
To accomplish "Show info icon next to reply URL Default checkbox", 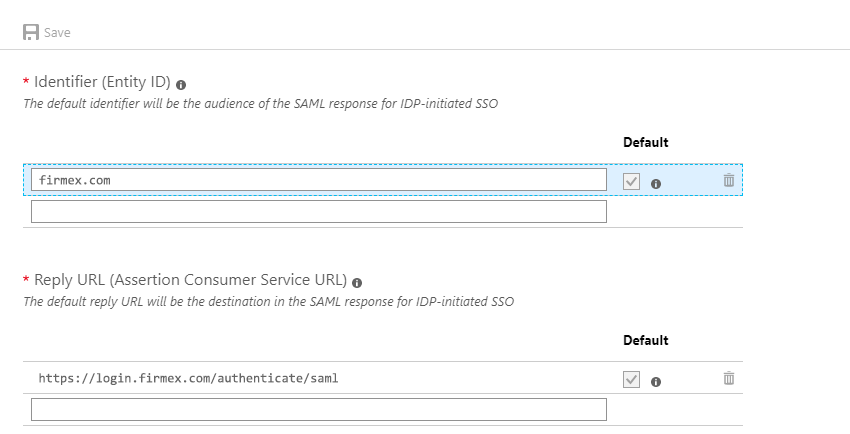I will click(656, 382).
